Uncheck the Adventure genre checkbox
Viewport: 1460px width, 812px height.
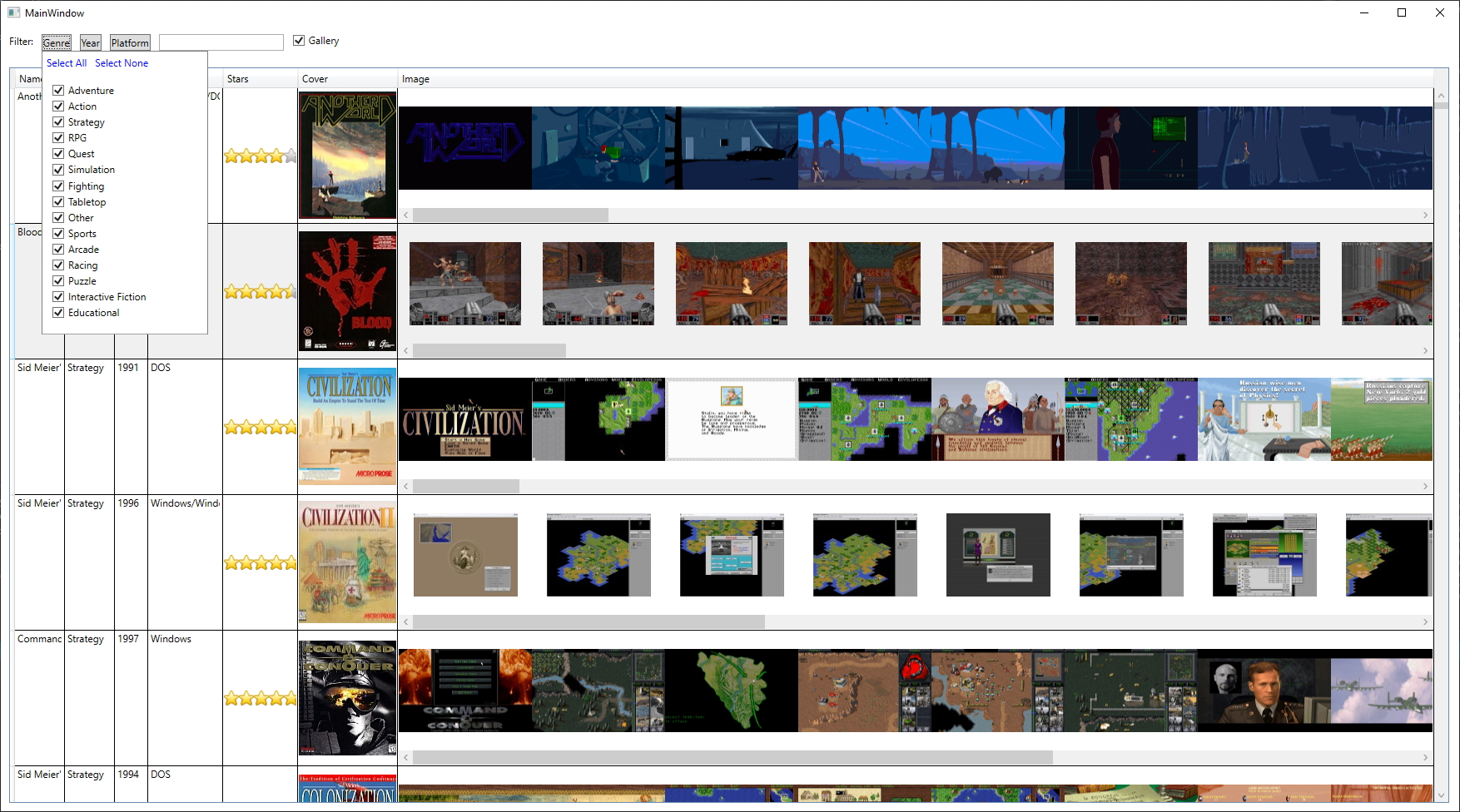[x=58, y=90]
